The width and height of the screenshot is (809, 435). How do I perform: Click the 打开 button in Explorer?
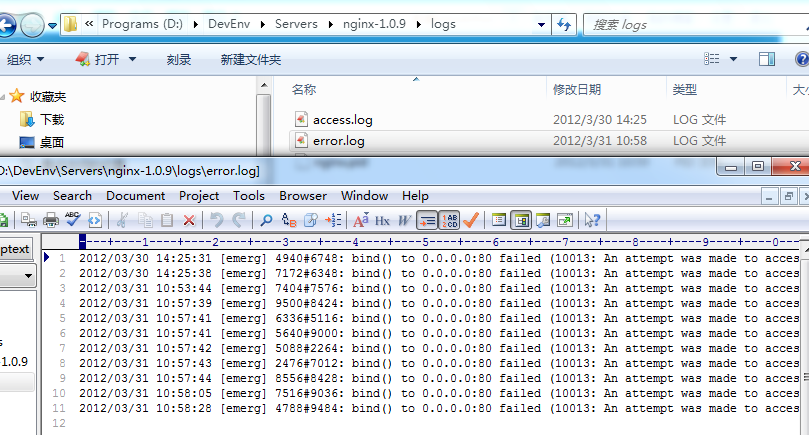(98, 59)
